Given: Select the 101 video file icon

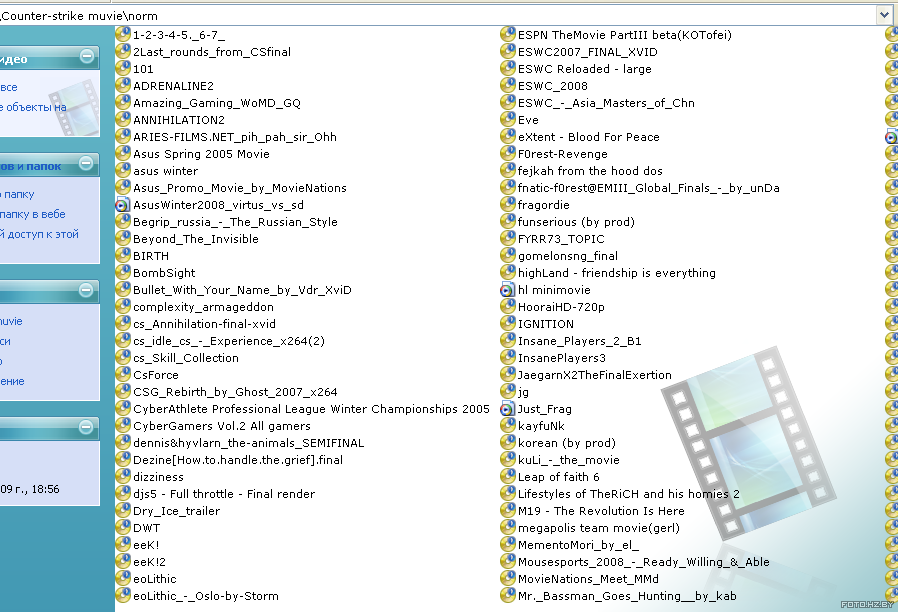Looking at the screenshot, I should click(x=123, y=69).
